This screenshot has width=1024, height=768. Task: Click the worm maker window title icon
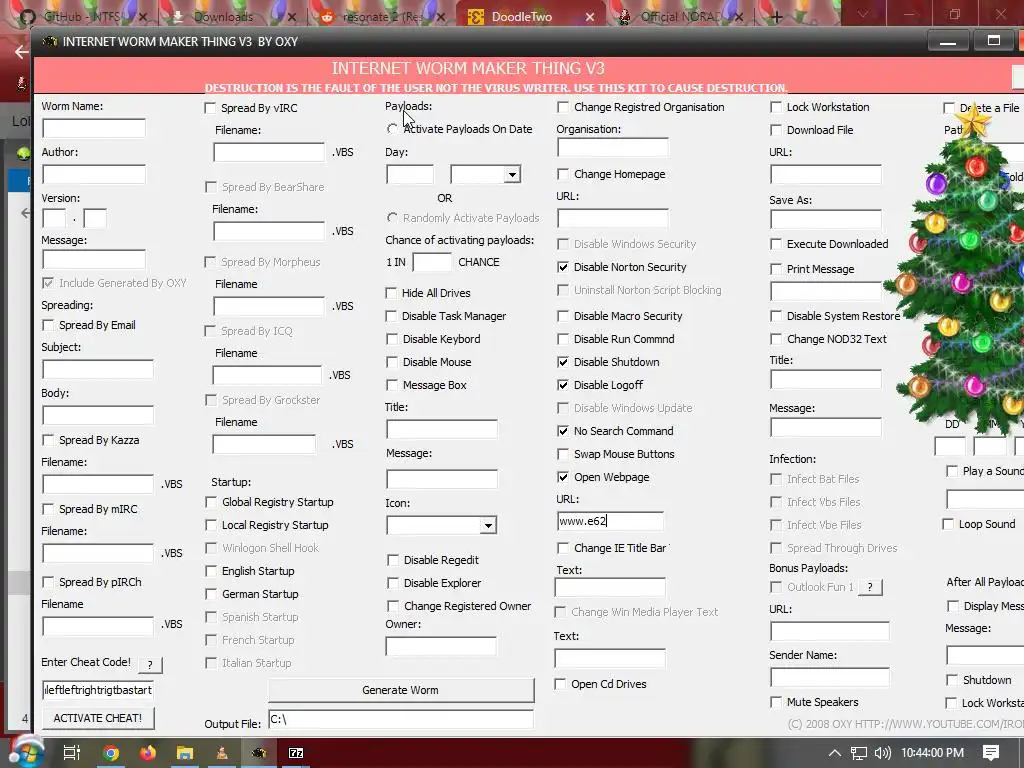(x=49, y=42)
